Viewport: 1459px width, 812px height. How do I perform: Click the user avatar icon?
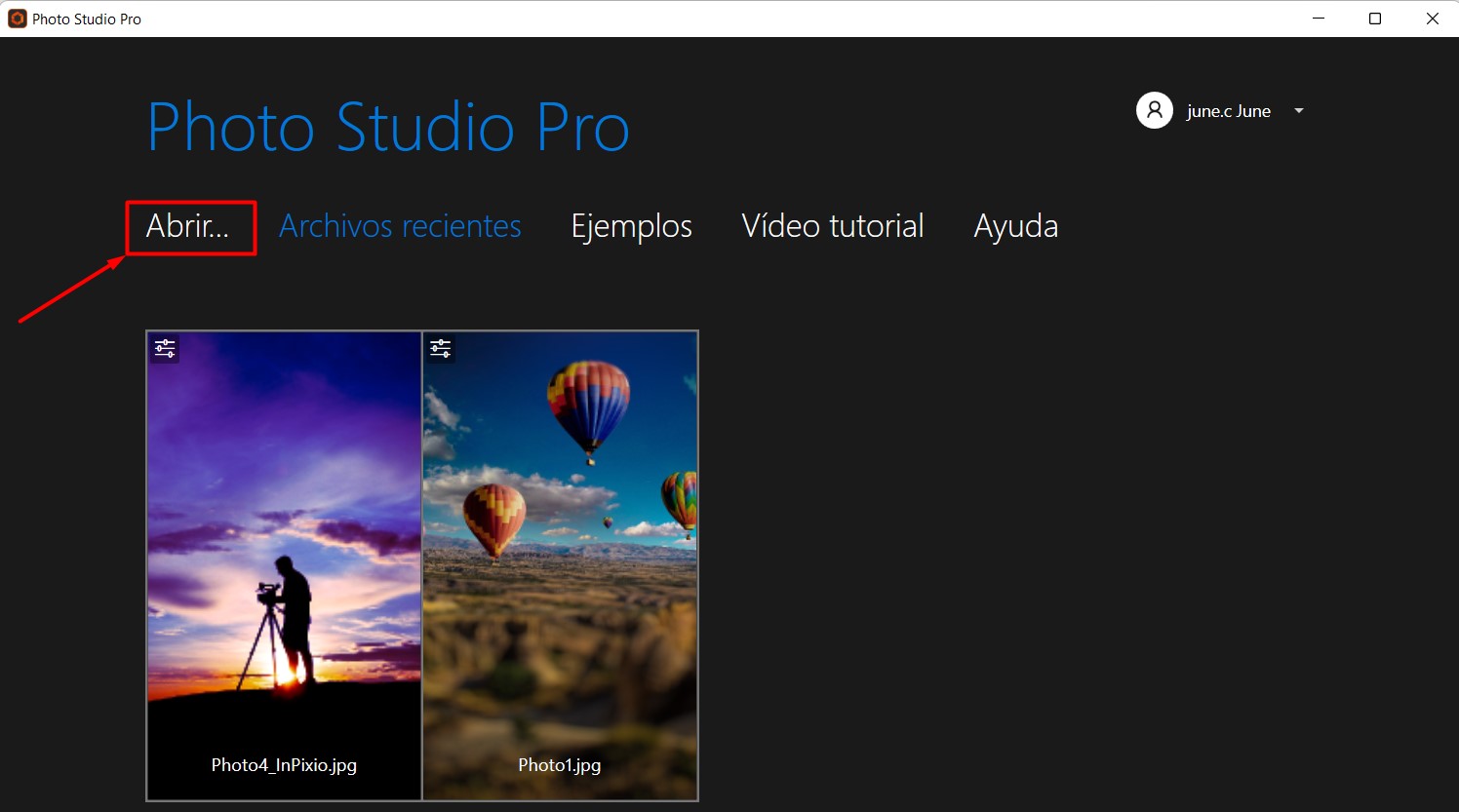(1155, 110)
